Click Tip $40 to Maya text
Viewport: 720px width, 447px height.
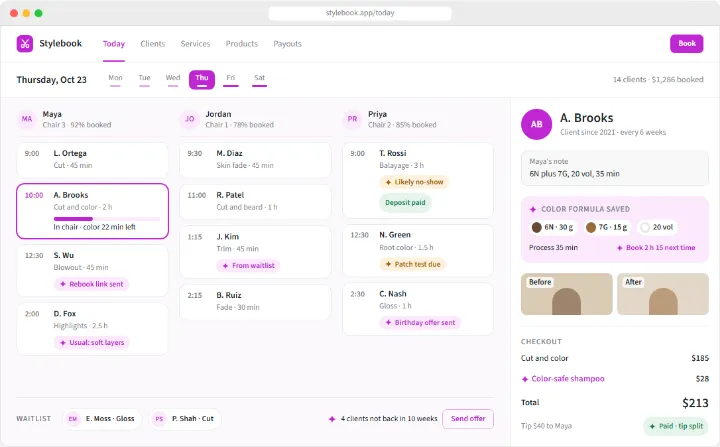tap(546, 426)
